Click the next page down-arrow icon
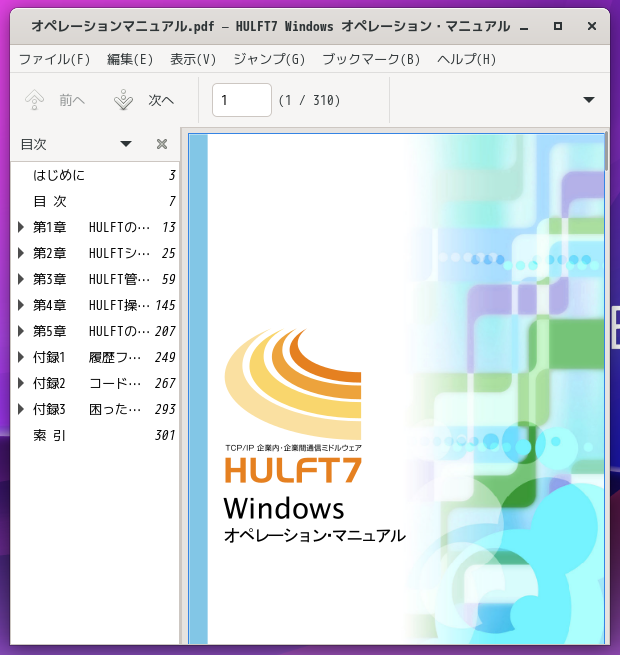The height and width of the screenshot is (655, 620). [123, 100]
